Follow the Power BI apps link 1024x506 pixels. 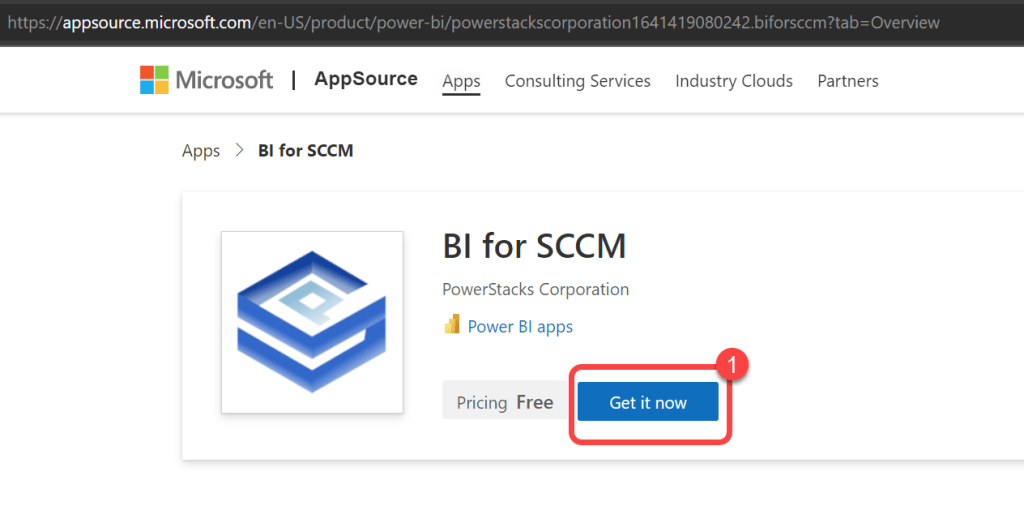(520, 326)
